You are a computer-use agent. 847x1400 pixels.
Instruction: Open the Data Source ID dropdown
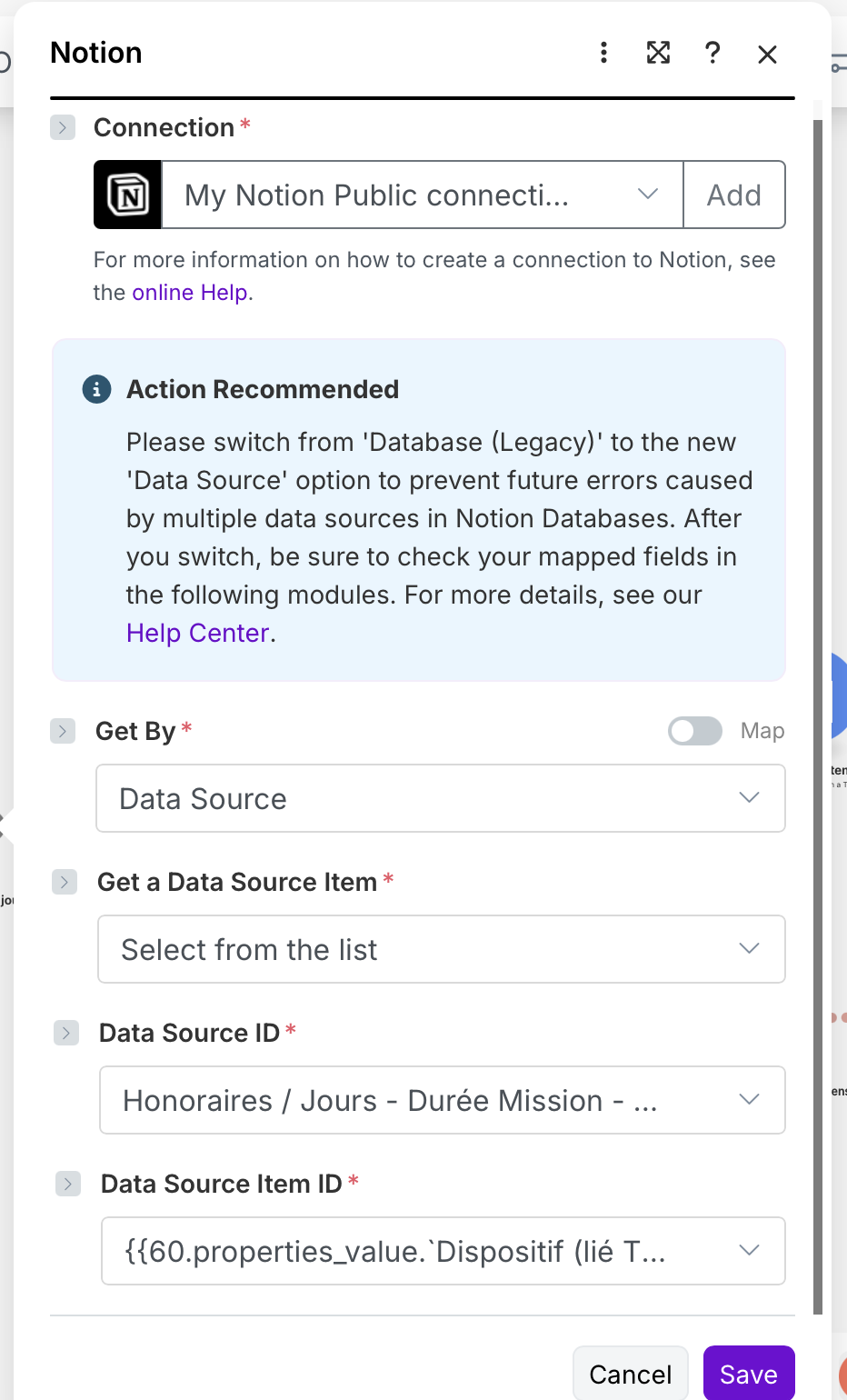[443, 1100]
